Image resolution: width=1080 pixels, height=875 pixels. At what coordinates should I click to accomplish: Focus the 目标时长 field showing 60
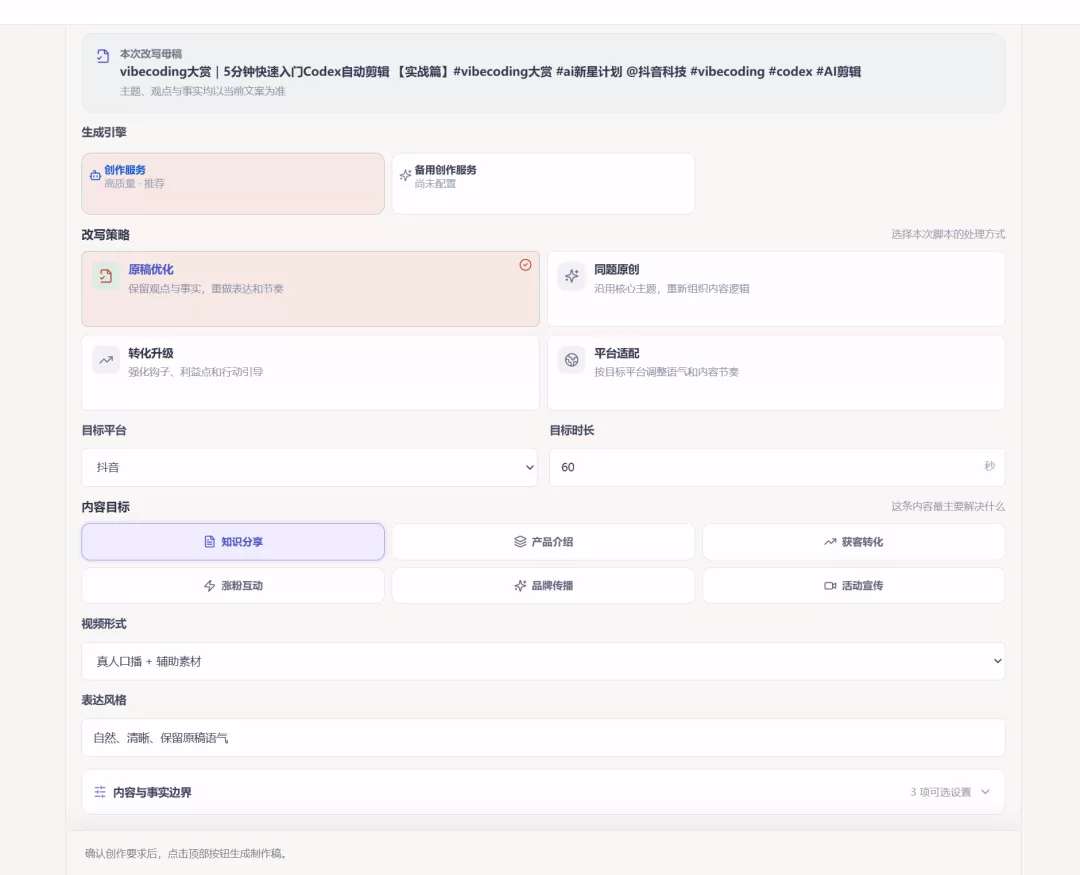pyautogui.click(x=777, y=467)
